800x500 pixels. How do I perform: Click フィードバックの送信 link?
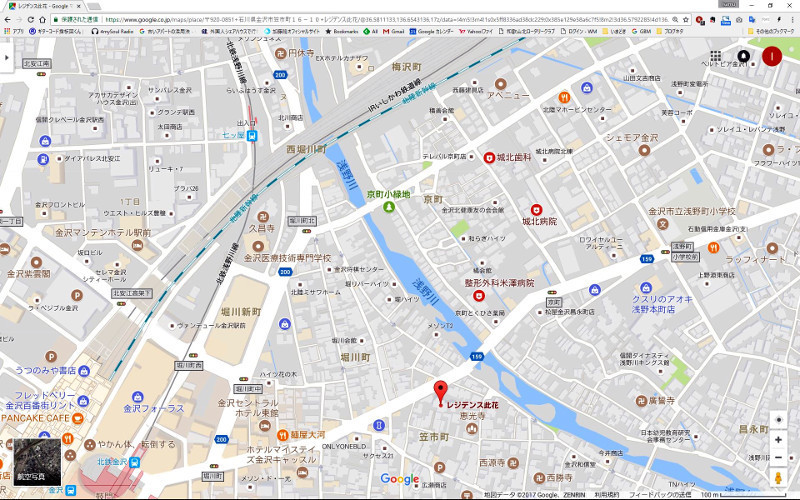tap(660, 495)
